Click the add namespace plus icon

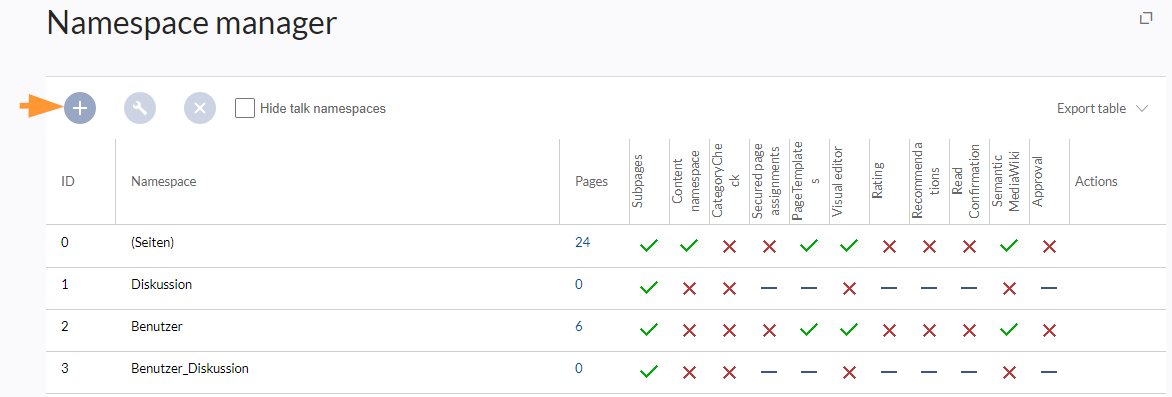pyautogui.click(x=80, y=108)
